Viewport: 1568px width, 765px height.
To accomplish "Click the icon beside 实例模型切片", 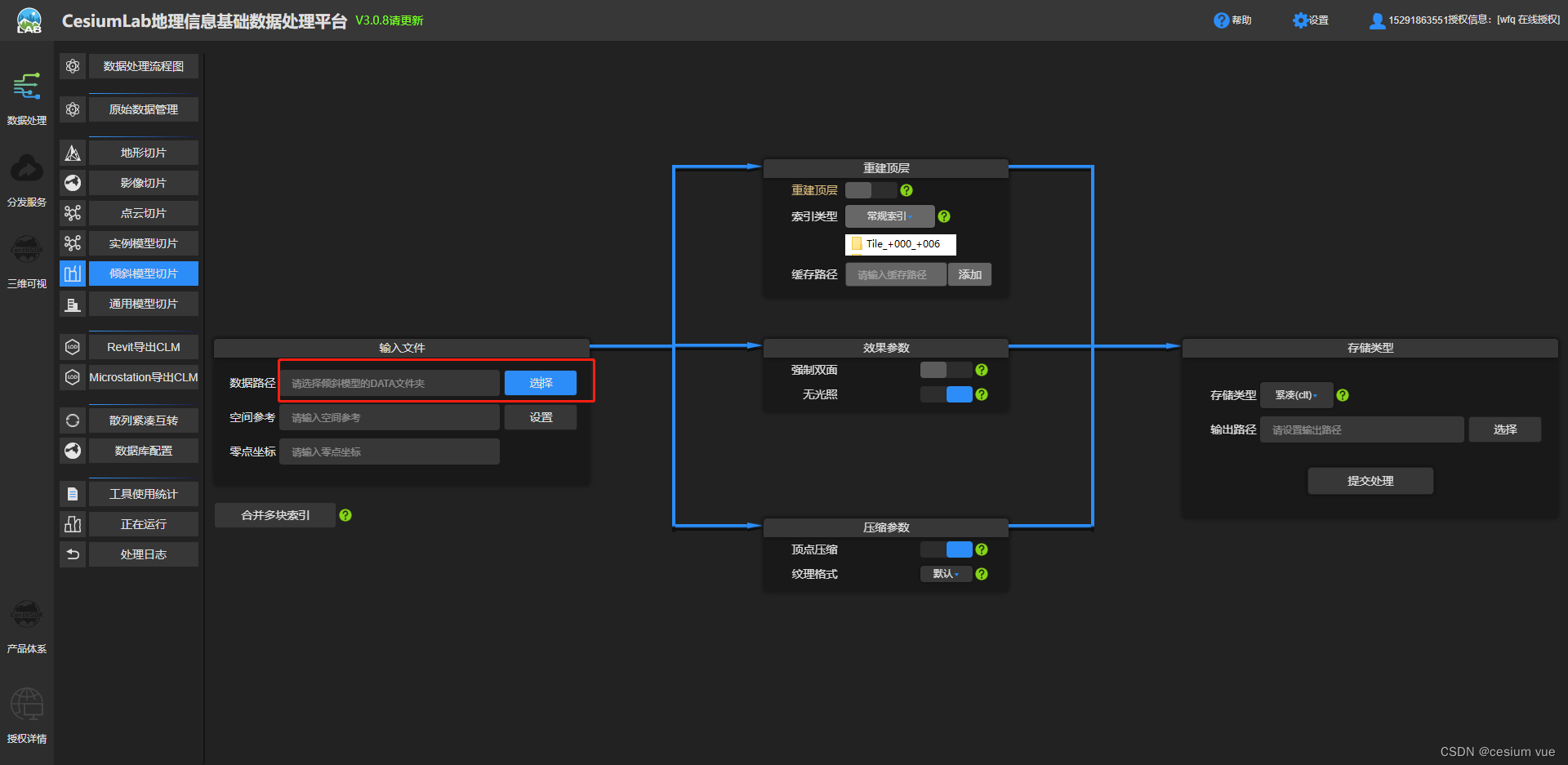I will [x=73, y=243].
